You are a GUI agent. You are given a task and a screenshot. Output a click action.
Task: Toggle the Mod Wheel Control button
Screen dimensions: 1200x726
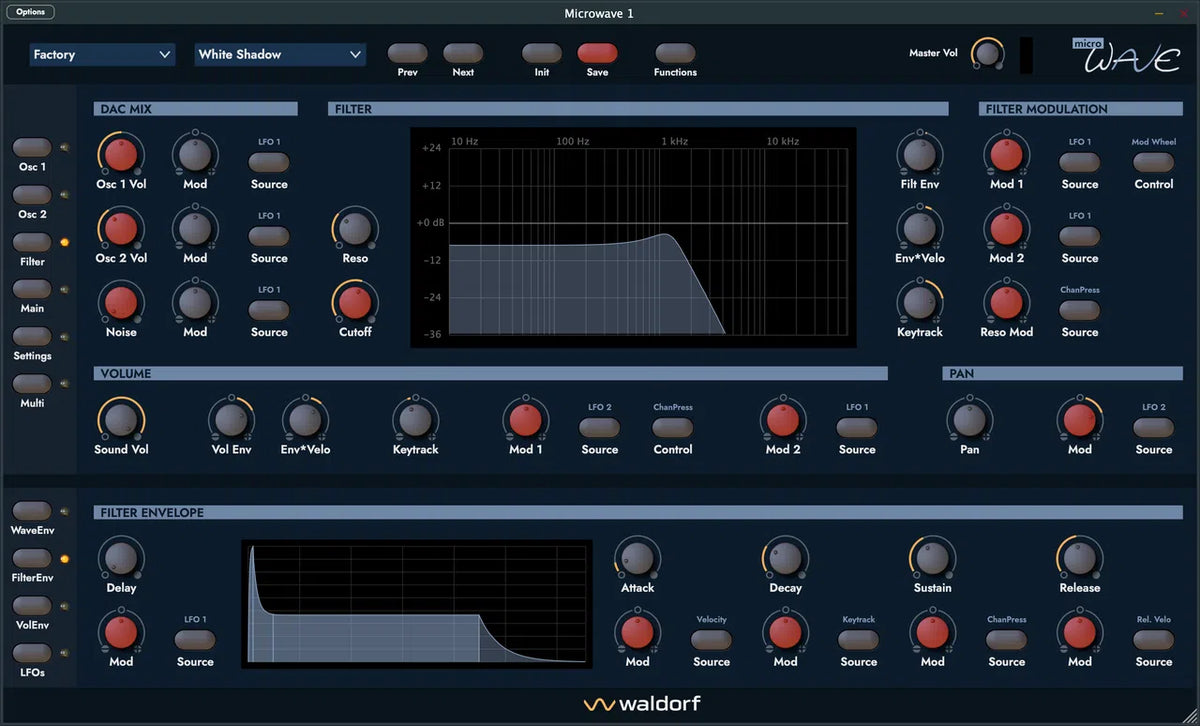point(1153,162)
